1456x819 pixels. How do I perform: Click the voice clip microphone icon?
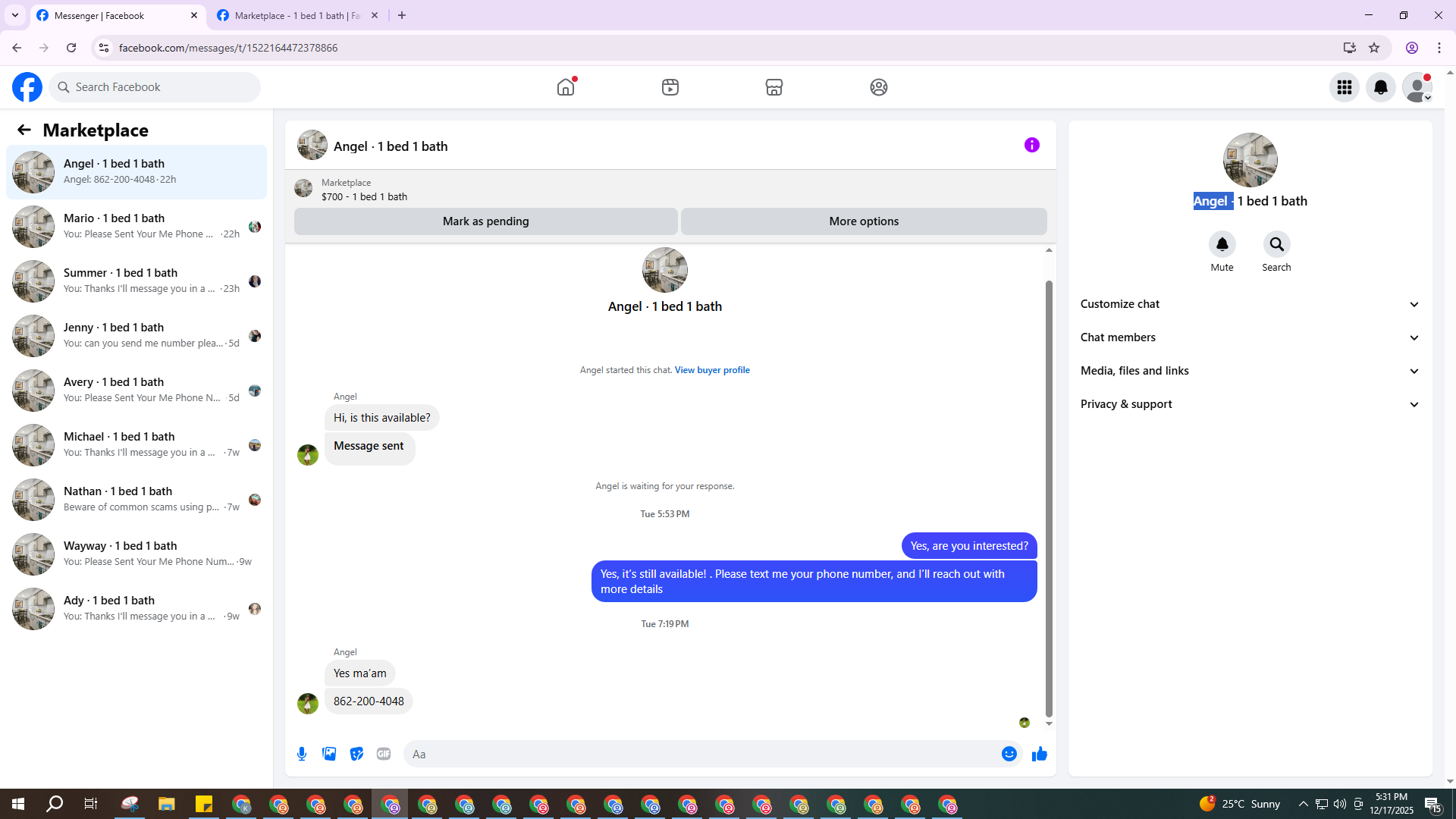click(302, 754)
